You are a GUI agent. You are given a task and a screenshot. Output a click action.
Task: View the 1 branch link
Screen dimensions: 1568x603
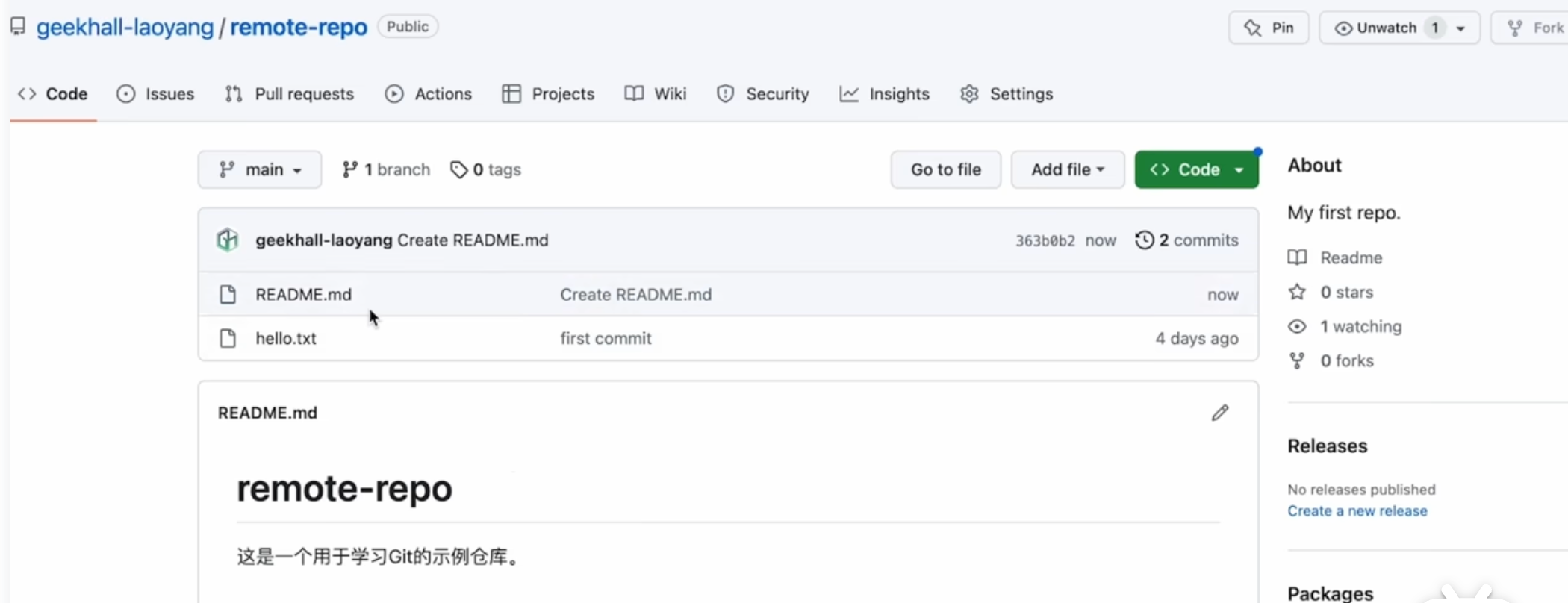[x=386, y=169]
